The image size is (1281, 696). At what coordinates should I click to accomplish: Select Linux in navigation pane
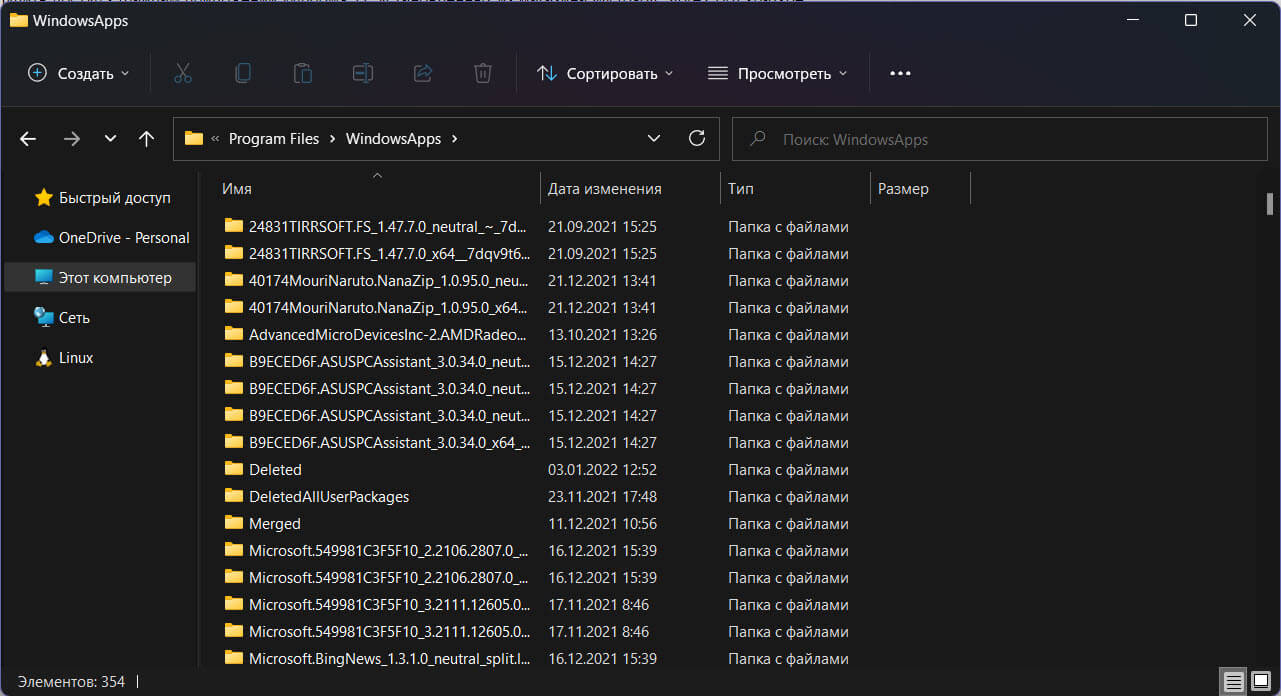click(x=100, y=358)
